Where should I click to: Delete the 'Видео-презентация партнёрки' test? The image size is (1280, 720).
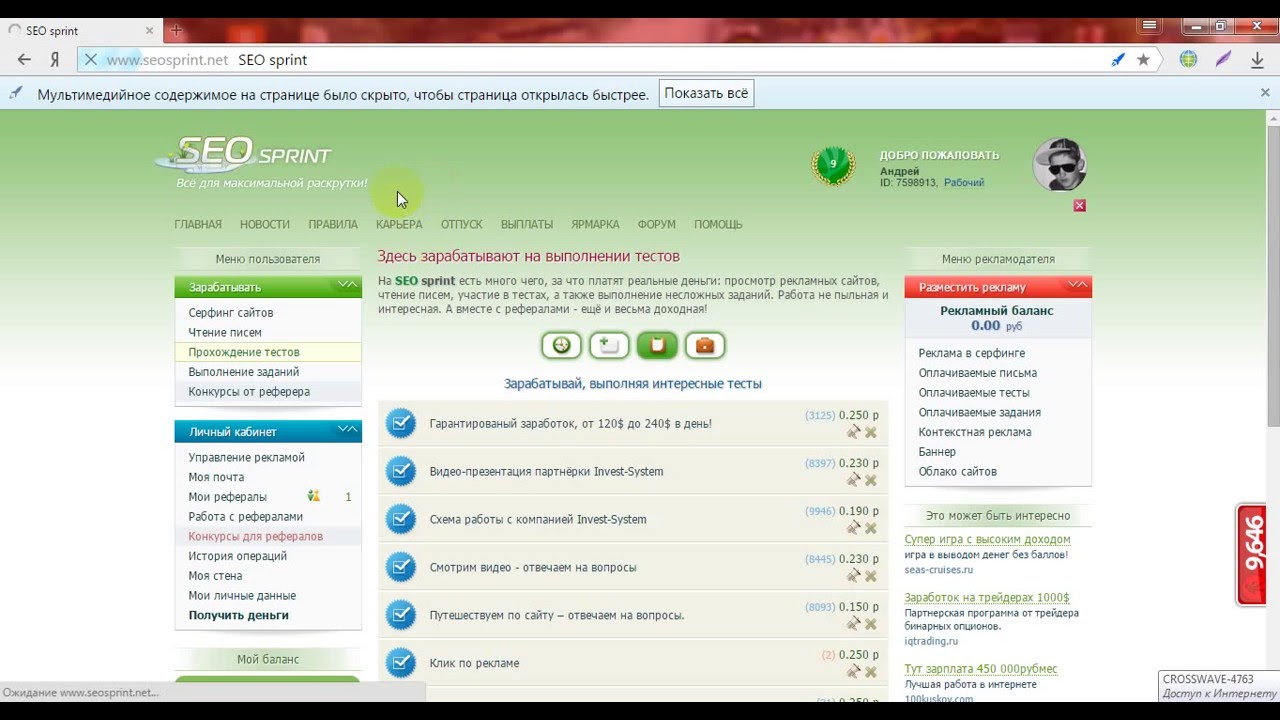click(x=871, y=480)
